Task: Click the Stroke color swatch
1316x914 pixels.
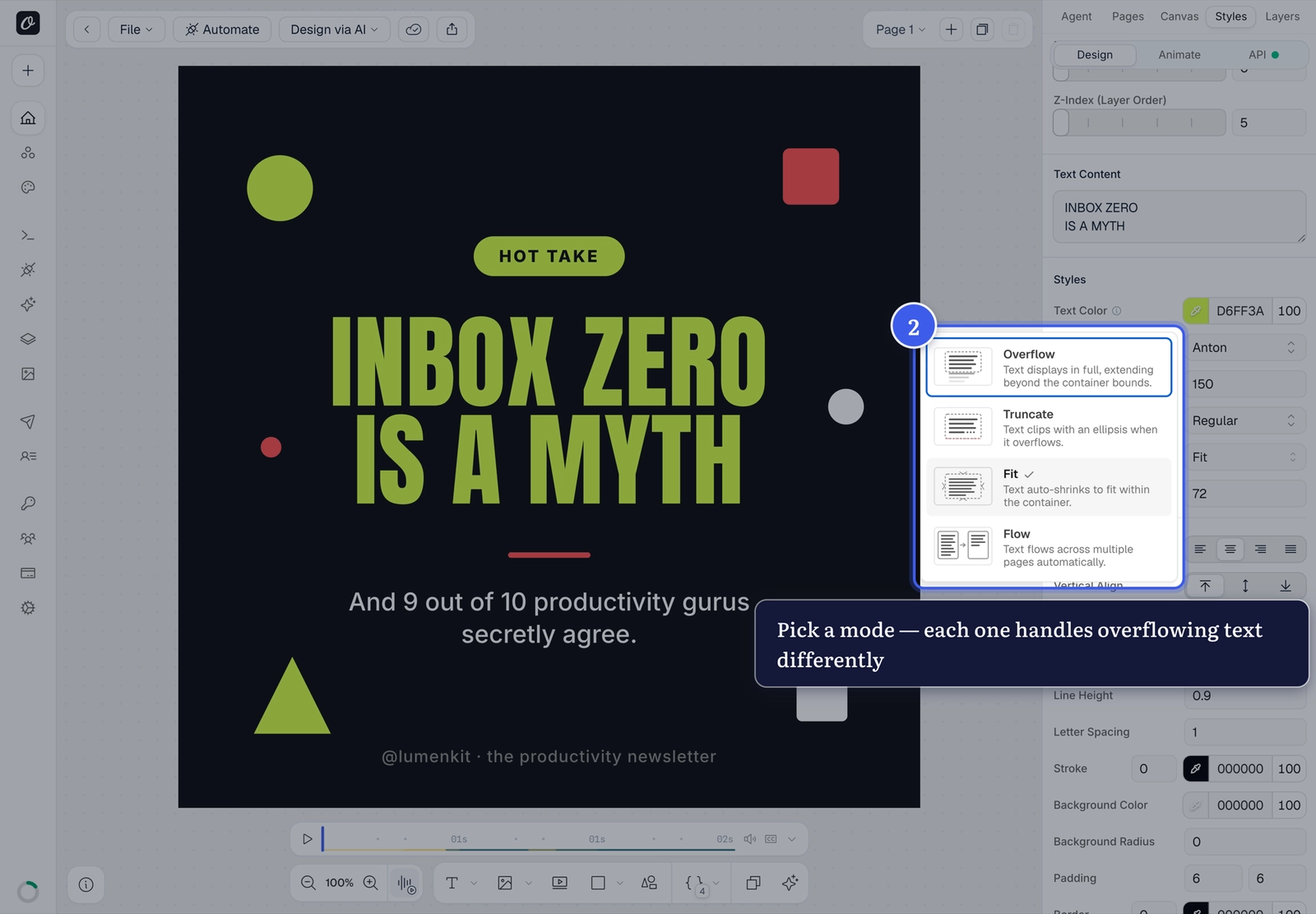Action: point(1196,768)
